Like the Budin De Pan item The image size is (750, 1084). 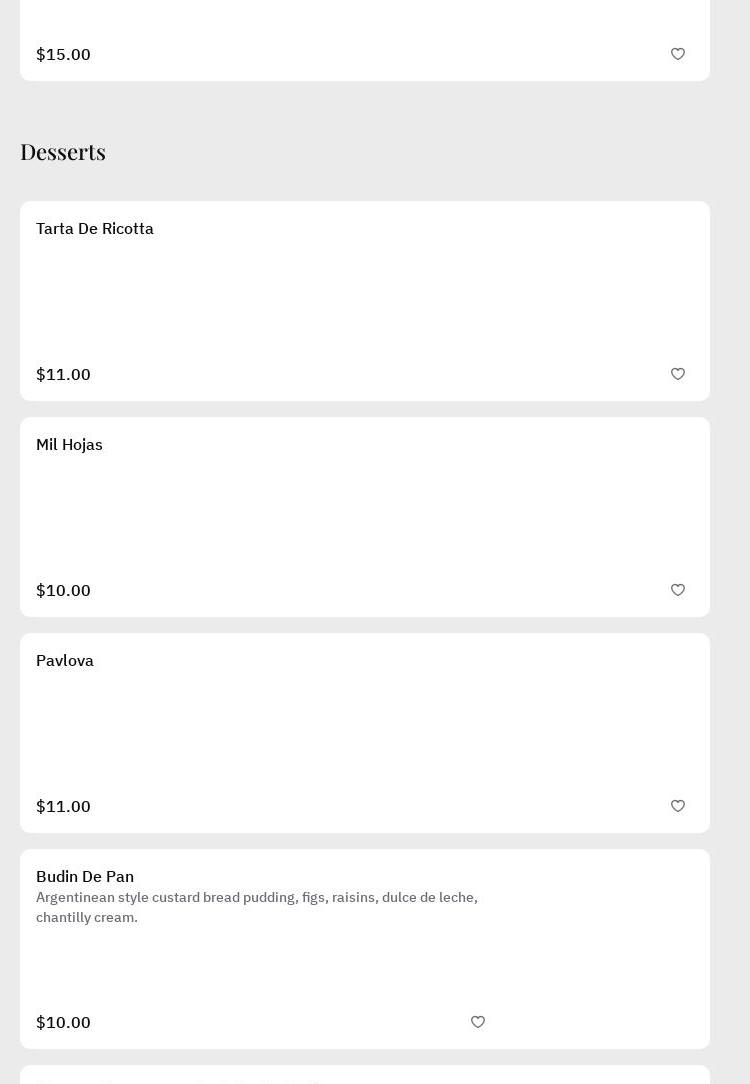coord(478,1022)
